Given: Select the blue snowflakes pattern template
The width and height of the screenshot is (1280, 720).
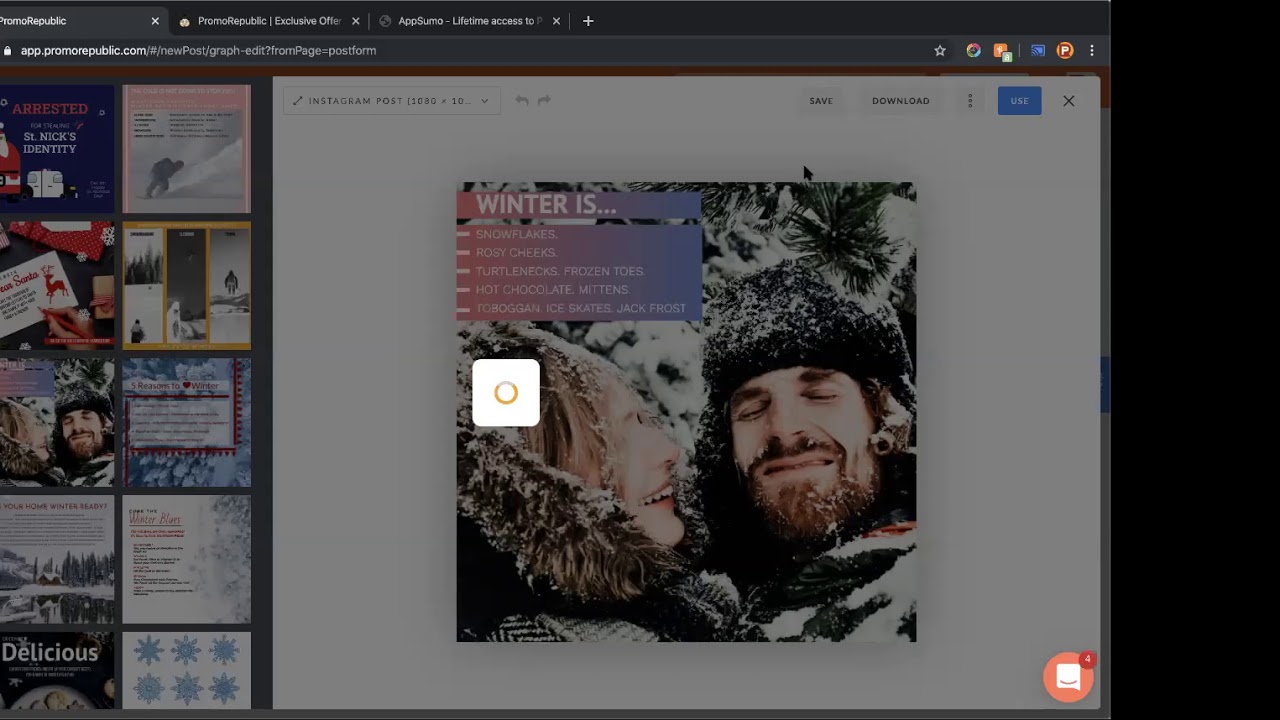Looking at the screenshot, I should (187, 670).
